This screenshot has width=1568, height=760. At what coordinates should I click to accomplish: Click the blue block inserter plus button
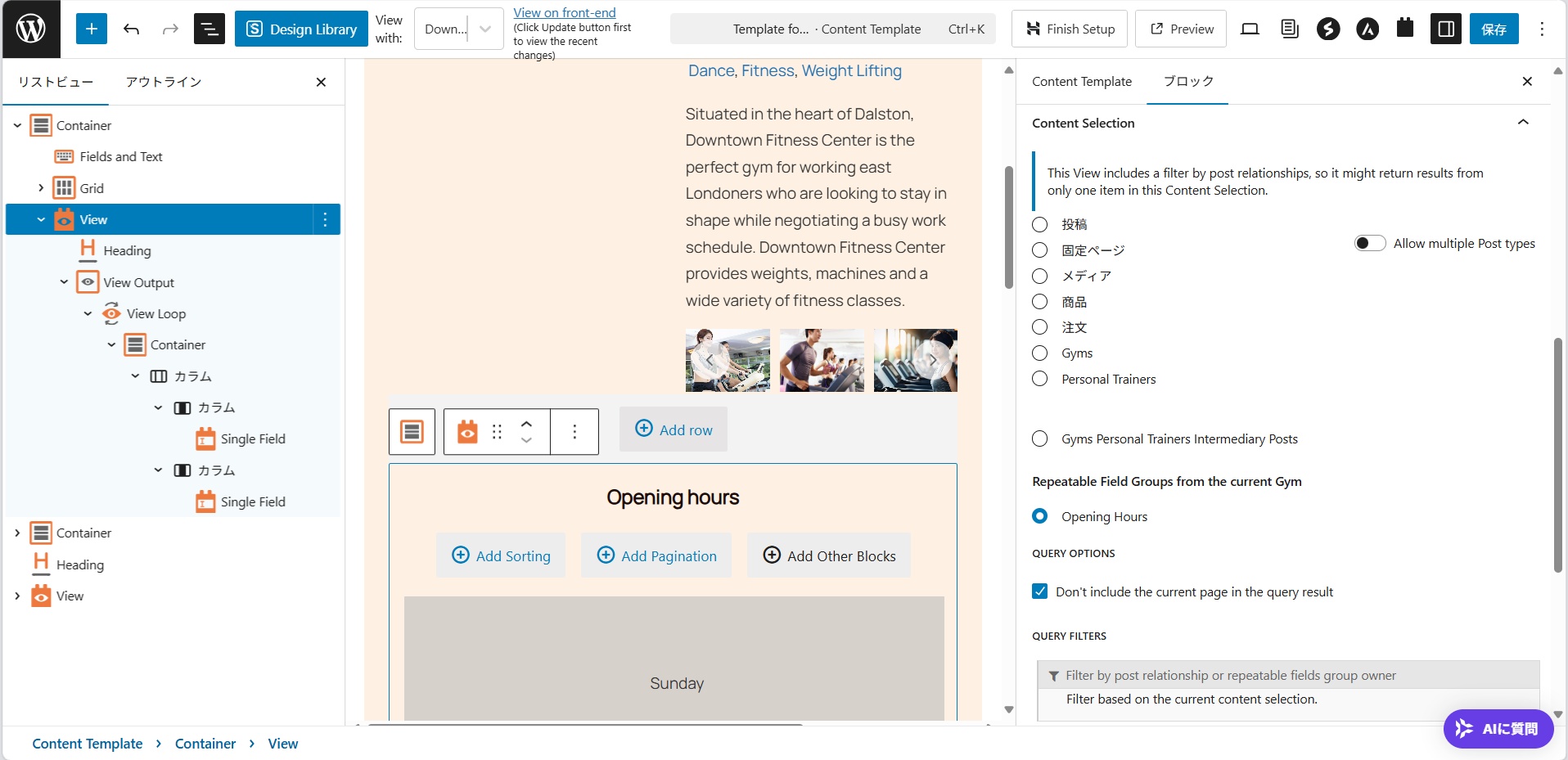92,29
